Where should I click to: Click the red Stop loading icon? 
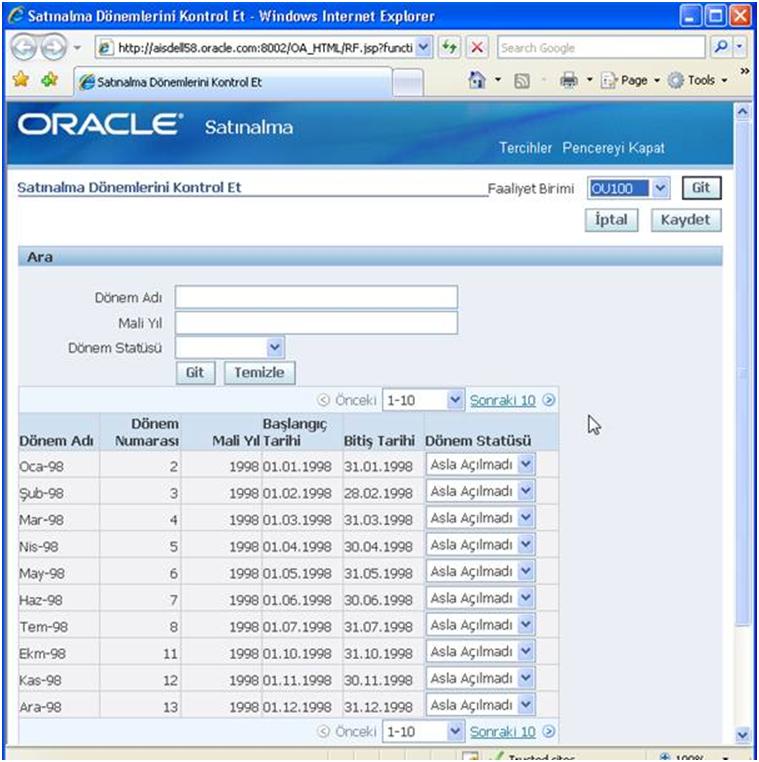(x=478, y=48)
